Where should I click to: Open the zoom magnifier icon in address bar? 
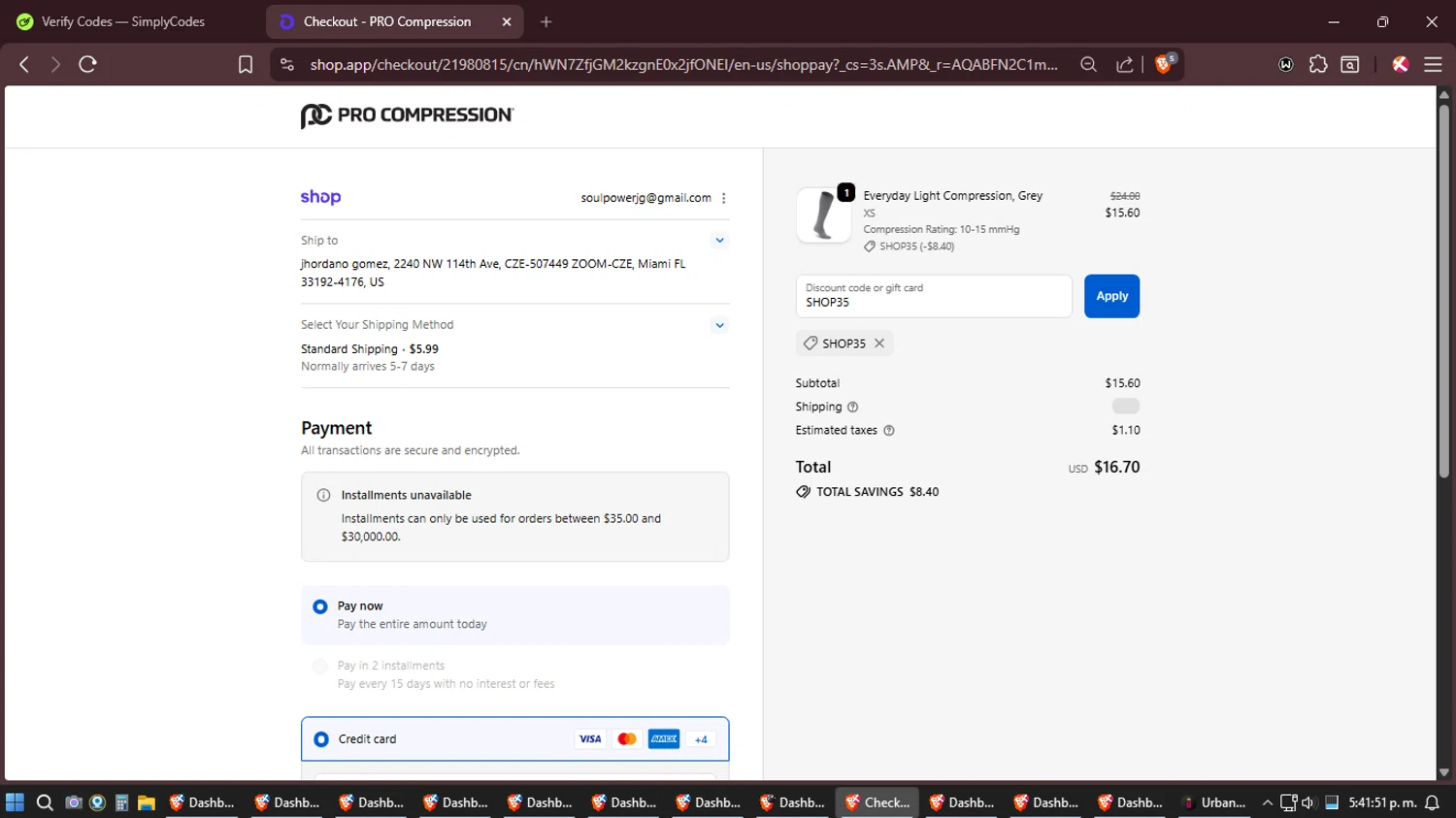pyautogui.click(x=1088, y=64)
